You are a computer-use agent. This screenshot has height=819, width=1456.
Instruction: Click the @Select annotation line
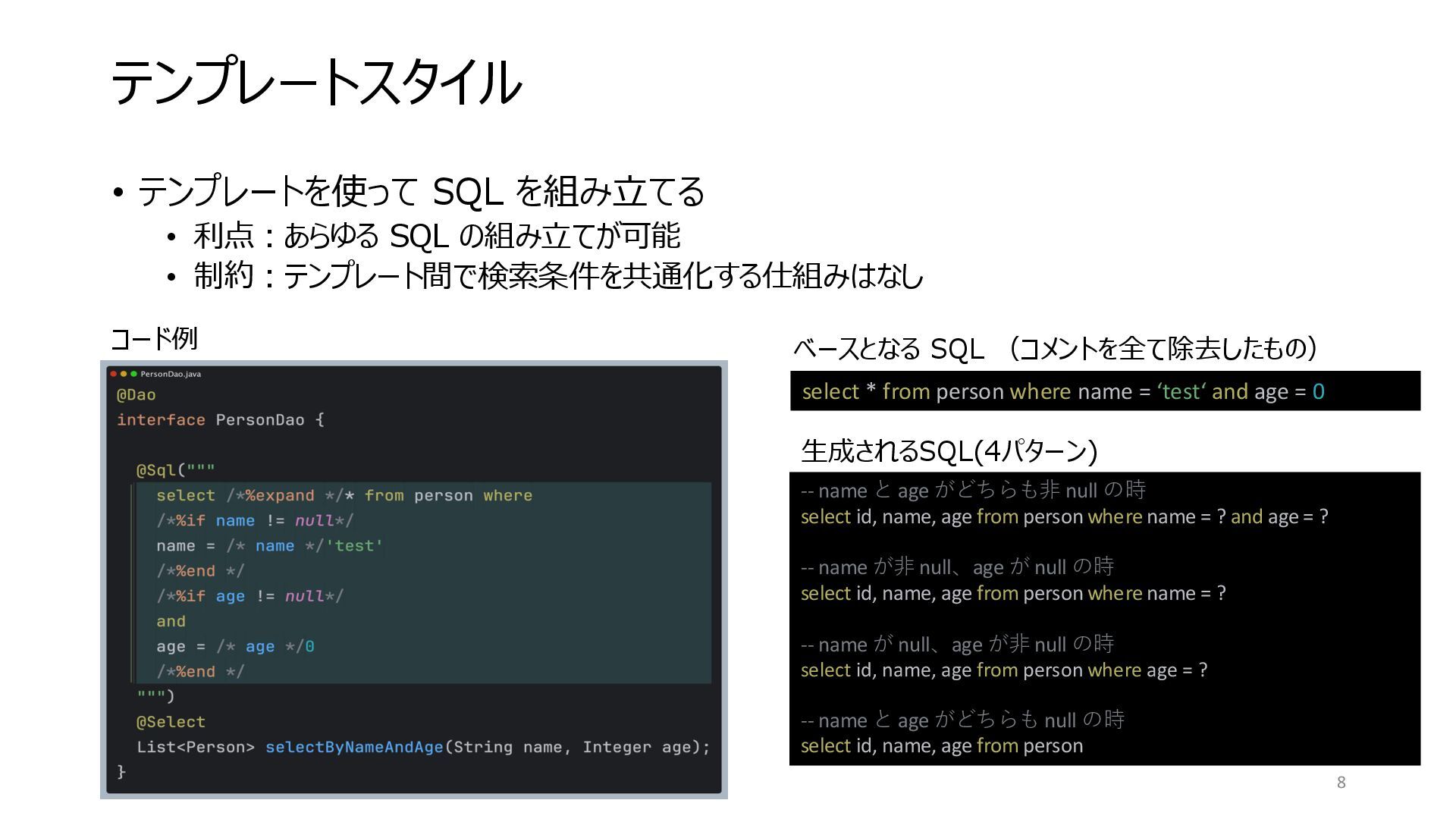coord(171,722)
